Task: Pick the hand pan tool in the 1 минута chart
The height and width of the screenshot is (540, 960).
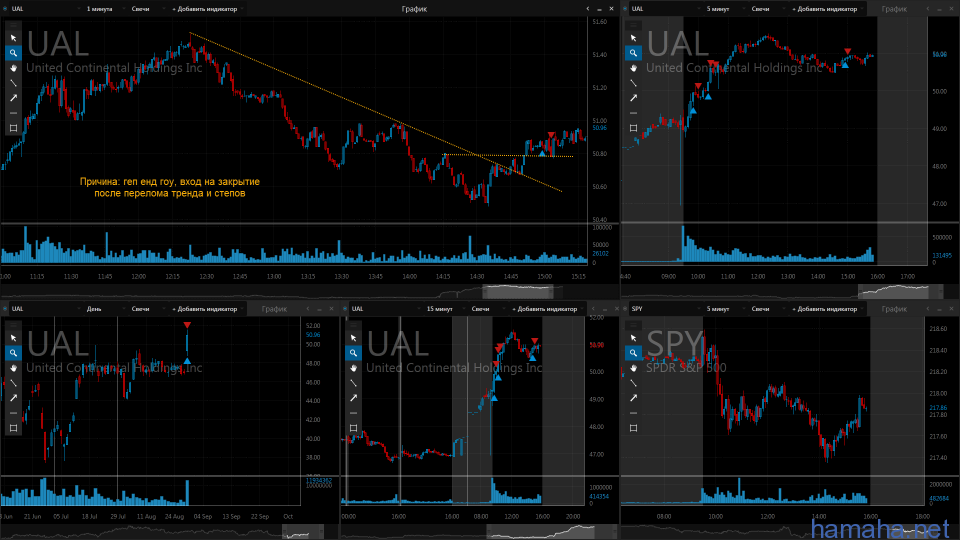Action: click(x=13, y=68)
